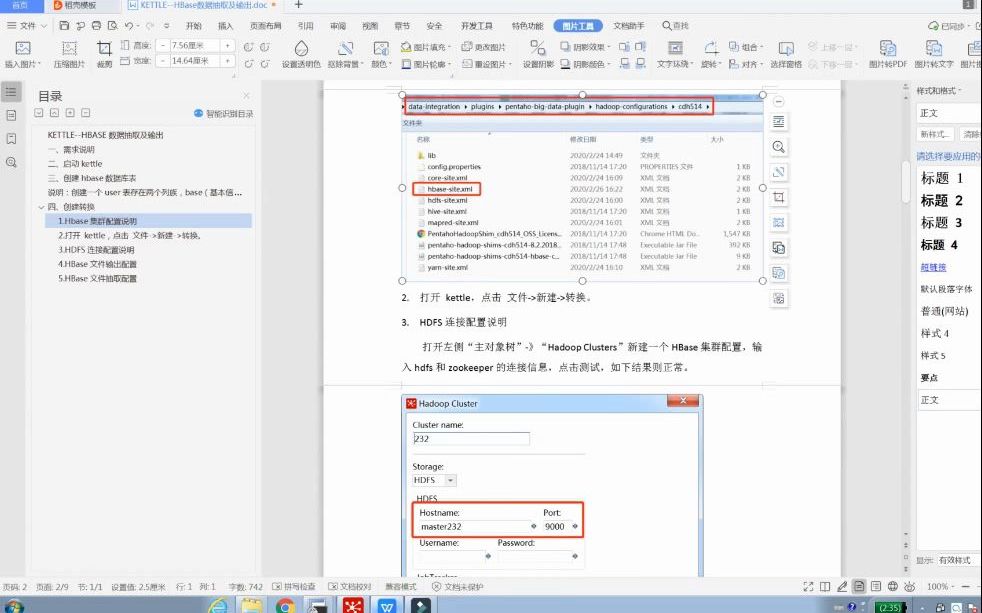Screen dimensions: 982x613
Task: Click the Find (查找) button in the ribbon
Action: click(676, 26)
